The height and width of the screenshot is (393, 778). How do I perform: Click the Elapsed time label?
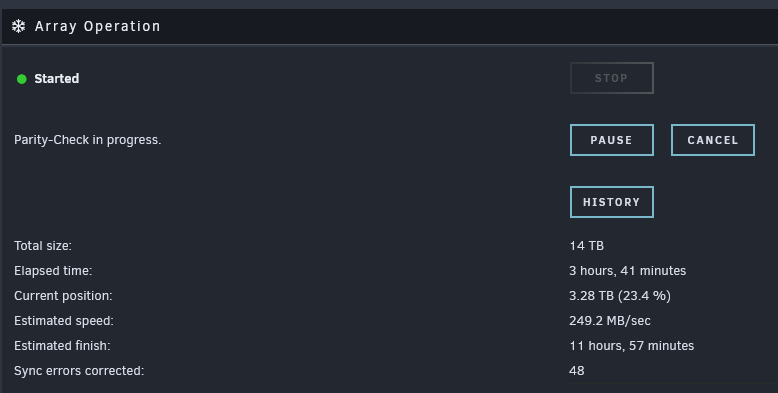point(53,271)
